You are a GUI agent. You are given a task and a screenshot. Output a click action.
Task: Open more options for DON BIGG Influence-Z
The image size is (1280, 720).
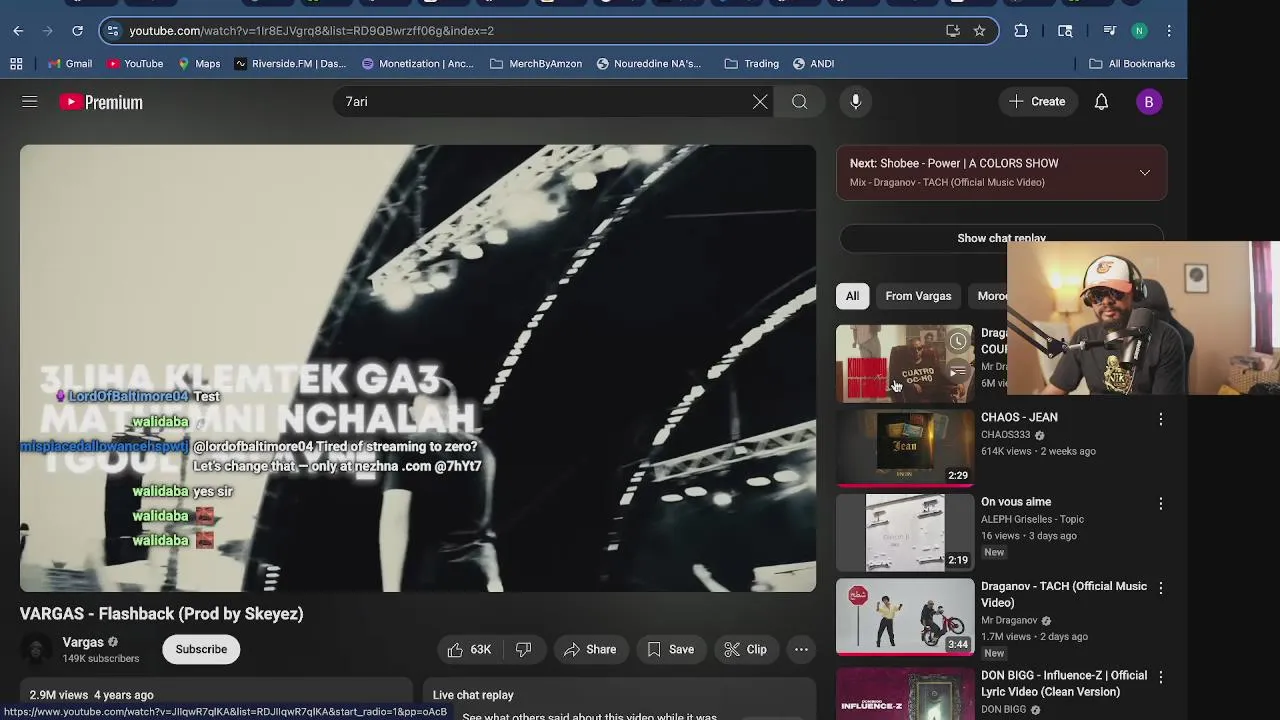pyautogui.click(x=1161, y=677)
